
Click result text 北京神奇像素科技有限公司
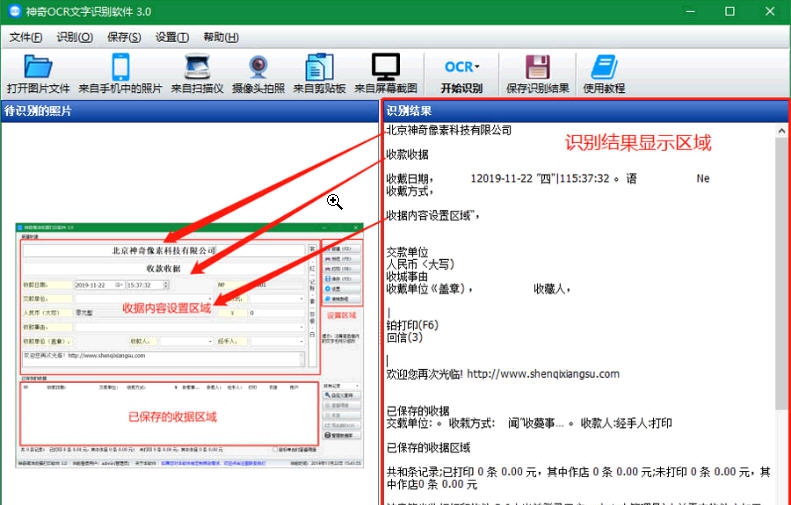[449, 130]
